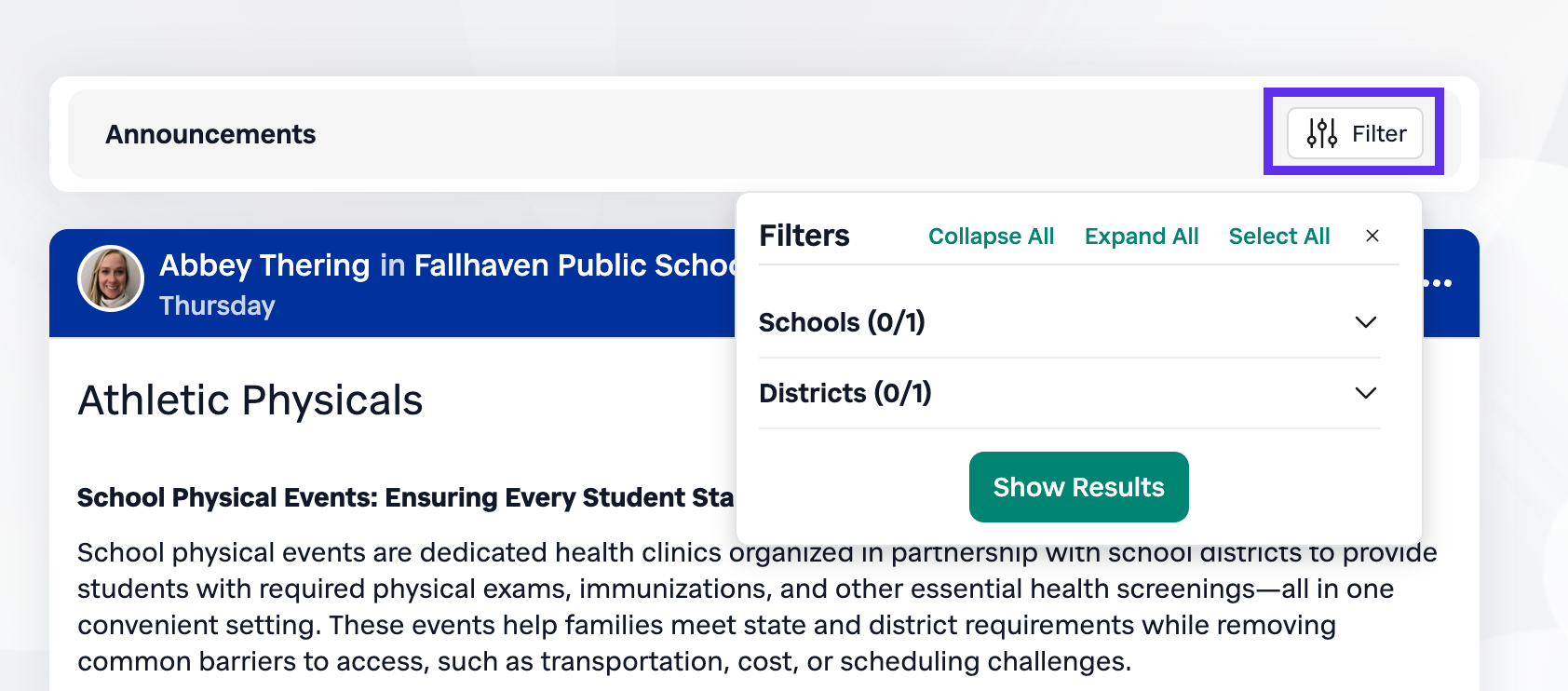Click the Thursday post timestamp
This screenshot has width=1568, height=691.
[x=217, y=305]
